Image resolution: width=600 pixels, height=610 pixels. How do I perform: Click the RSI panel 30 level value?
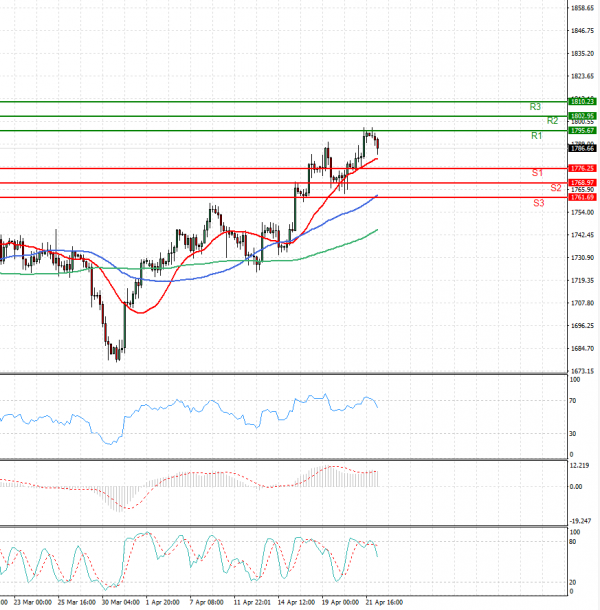pyautogui.click(x=573, y=433)
